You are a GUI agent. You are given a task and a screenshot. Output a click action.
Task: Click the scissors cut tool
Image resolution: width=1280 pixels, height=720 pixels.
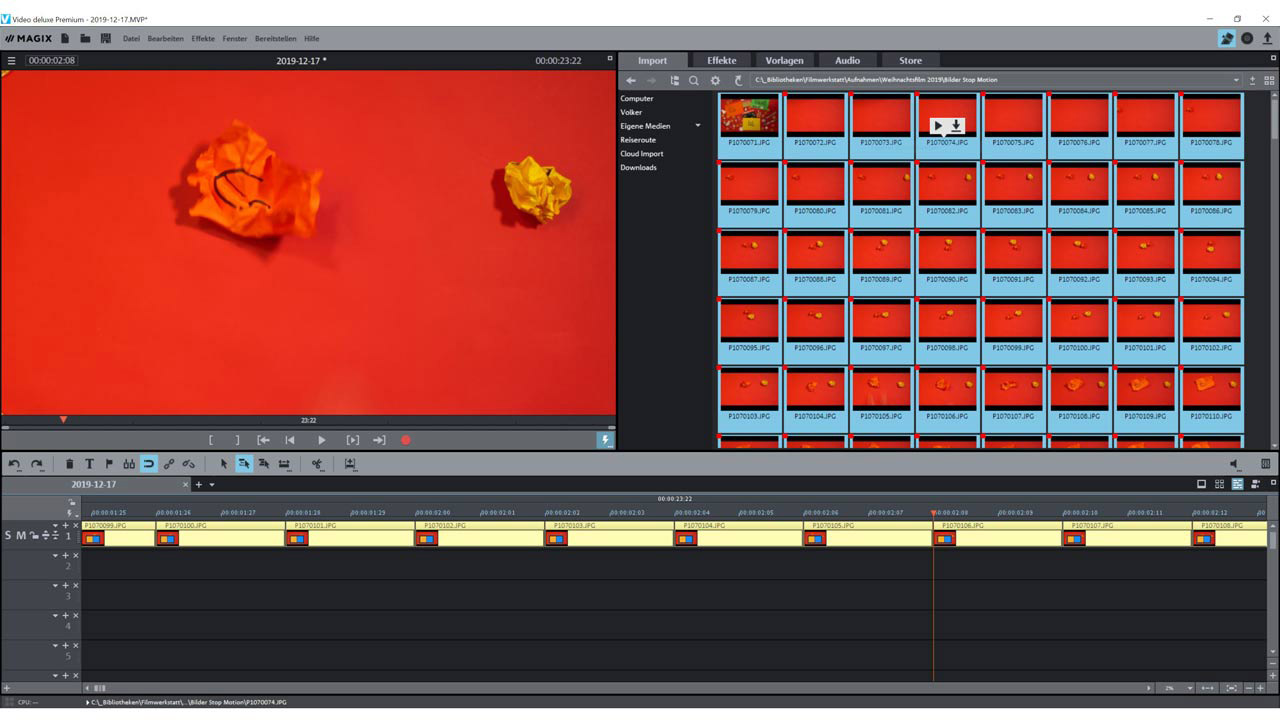click(x=317, y=464)
